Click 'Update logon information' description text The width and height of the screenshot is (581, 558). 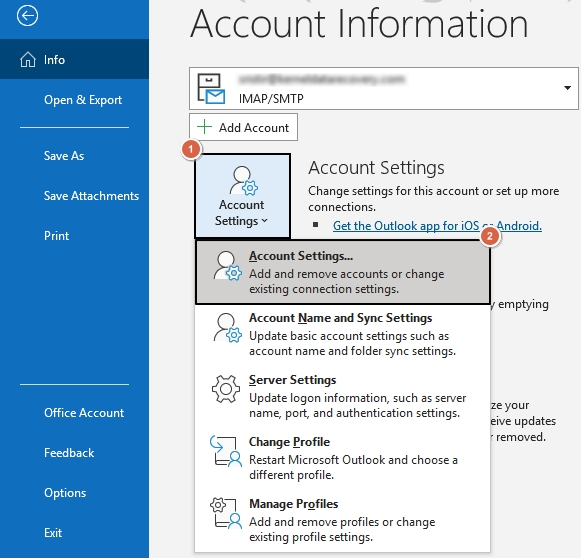[x=357, y=405]
